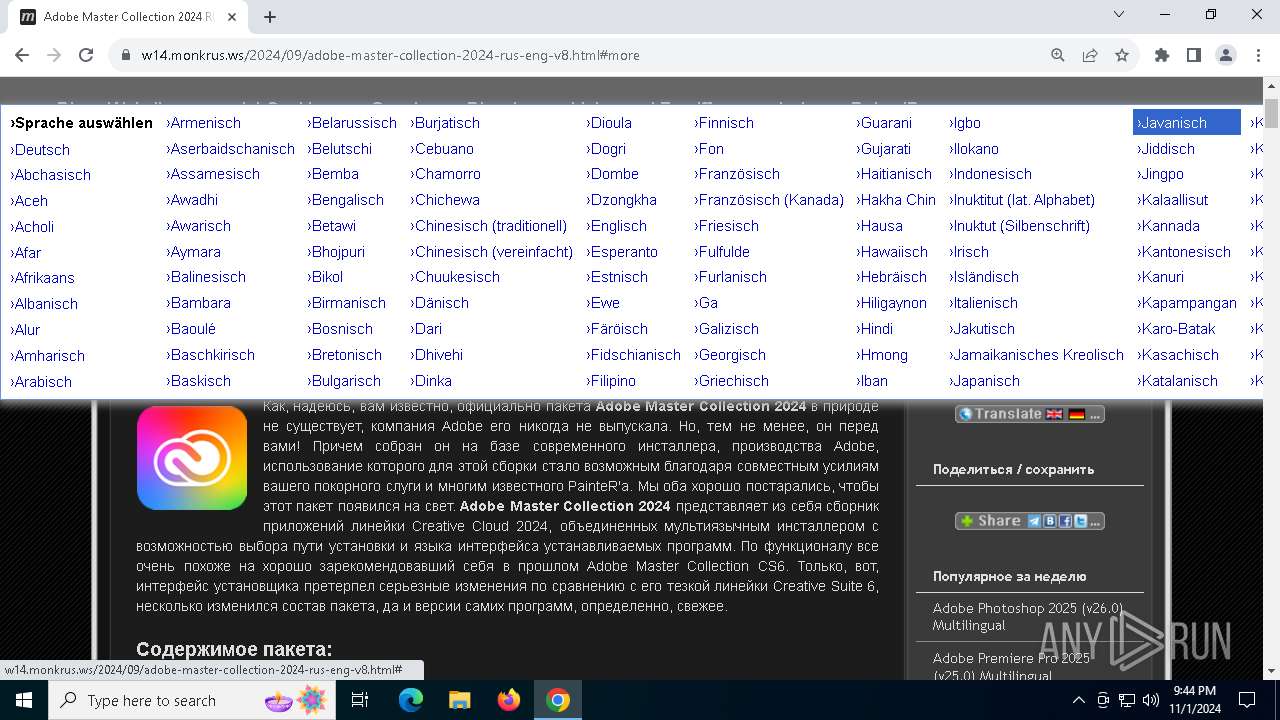Open volume control in system tray
Image resolution: width=1280 pixels, height=720 pixels.
[1151, 700]
